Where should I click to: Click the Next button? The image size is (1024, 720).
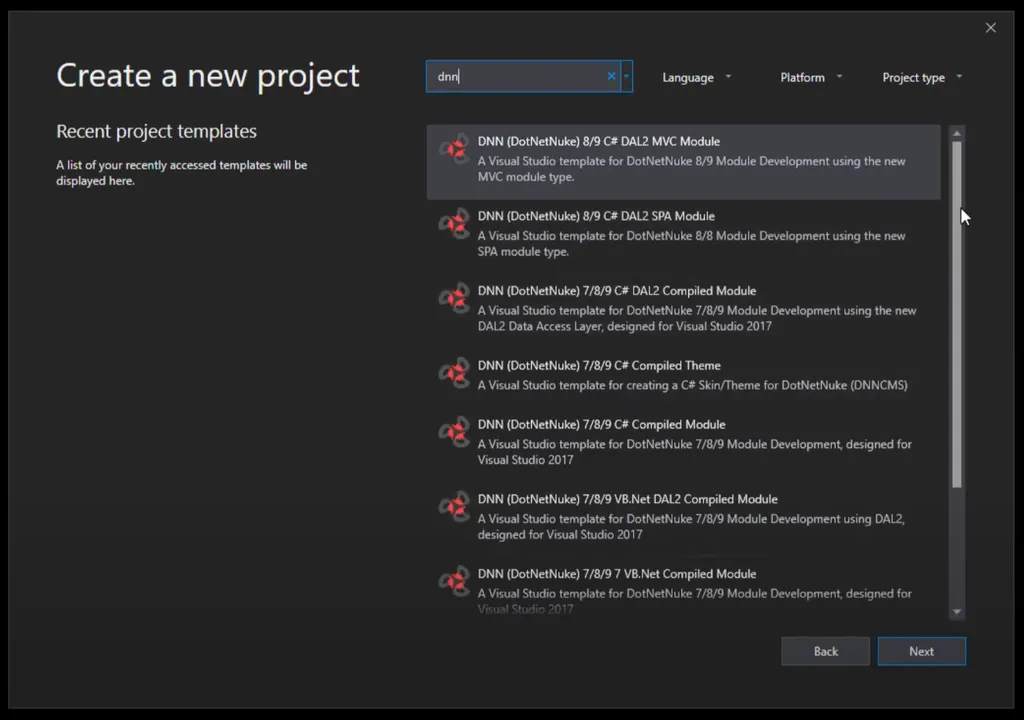tap(920, 651)
